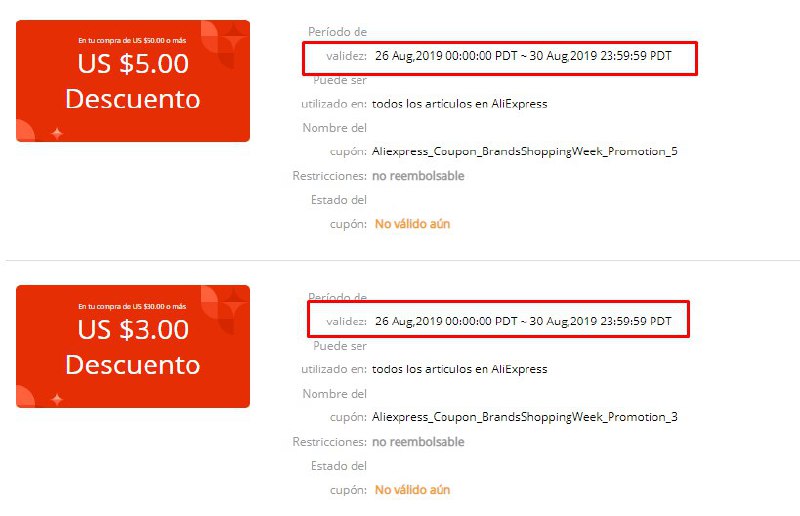This screenshot has height=516, width=800.
Task: Click 'no reembolsable' under the first coupon
Action: [x=418, y=176]
